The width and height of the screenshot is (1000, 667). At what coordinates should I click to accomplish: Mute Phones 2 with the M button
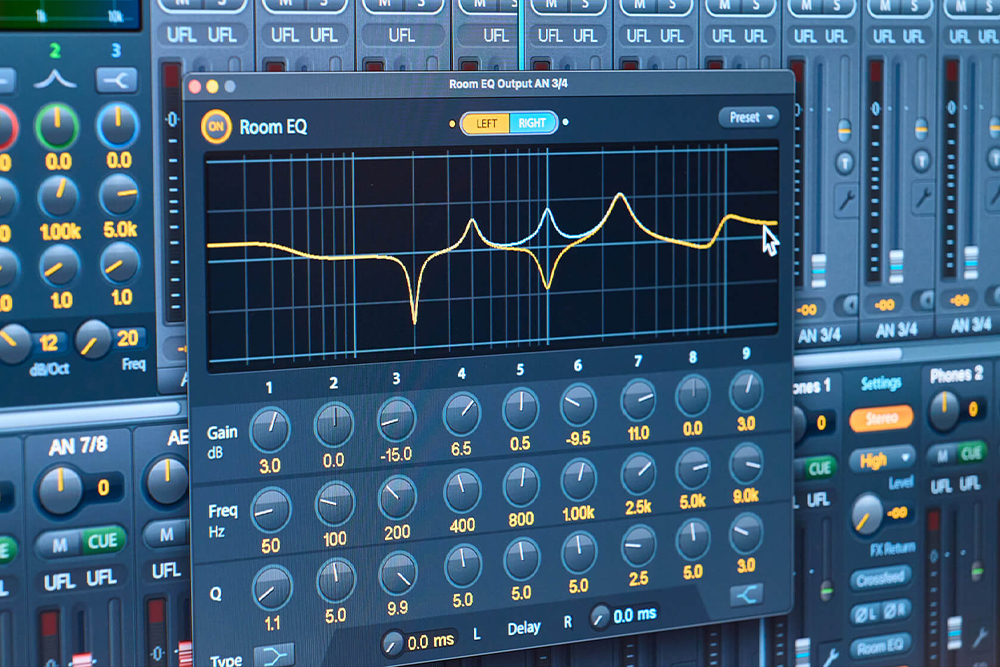(943, 453)
